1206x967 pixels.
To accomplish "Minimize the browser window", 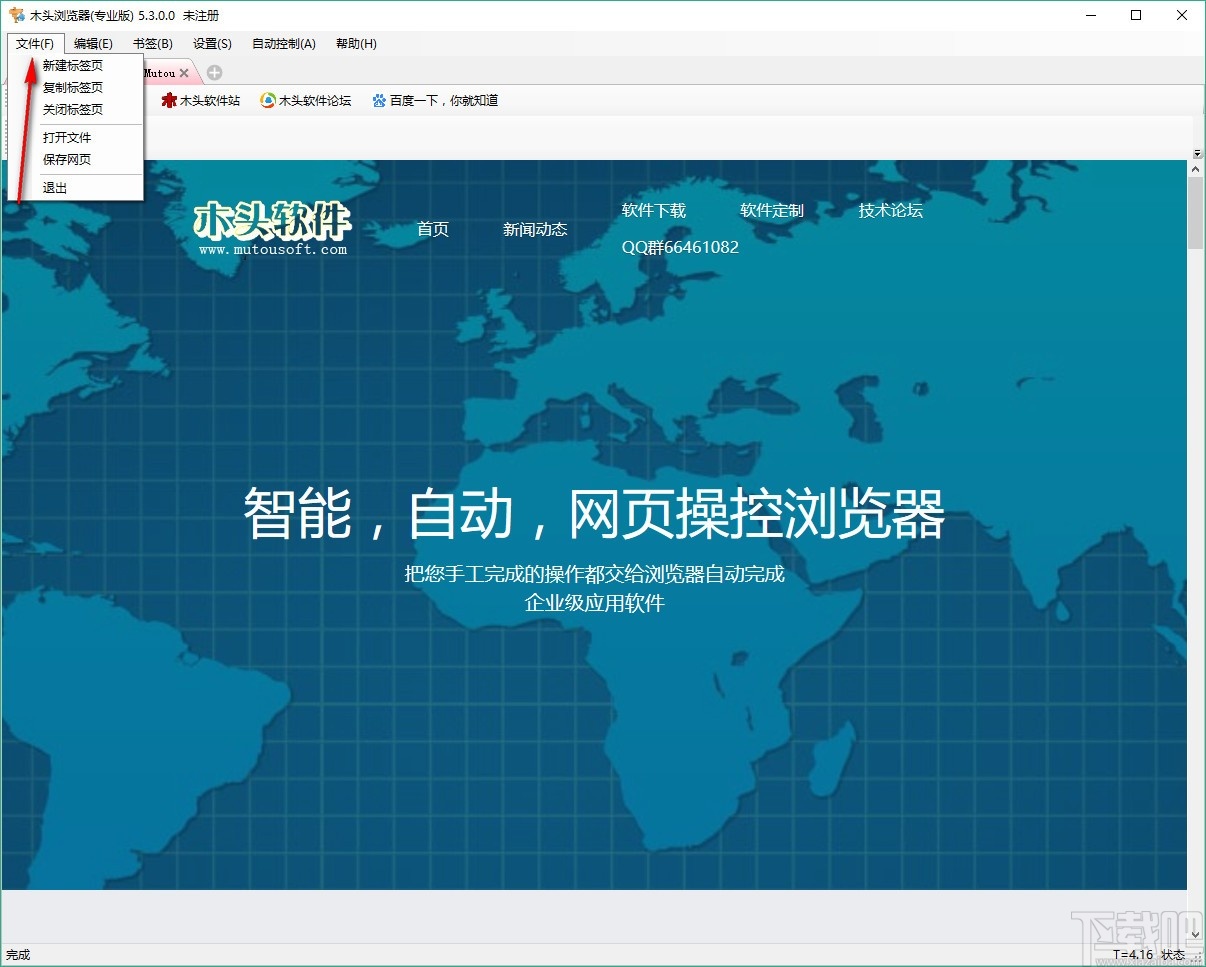I will click(1089, 15).
